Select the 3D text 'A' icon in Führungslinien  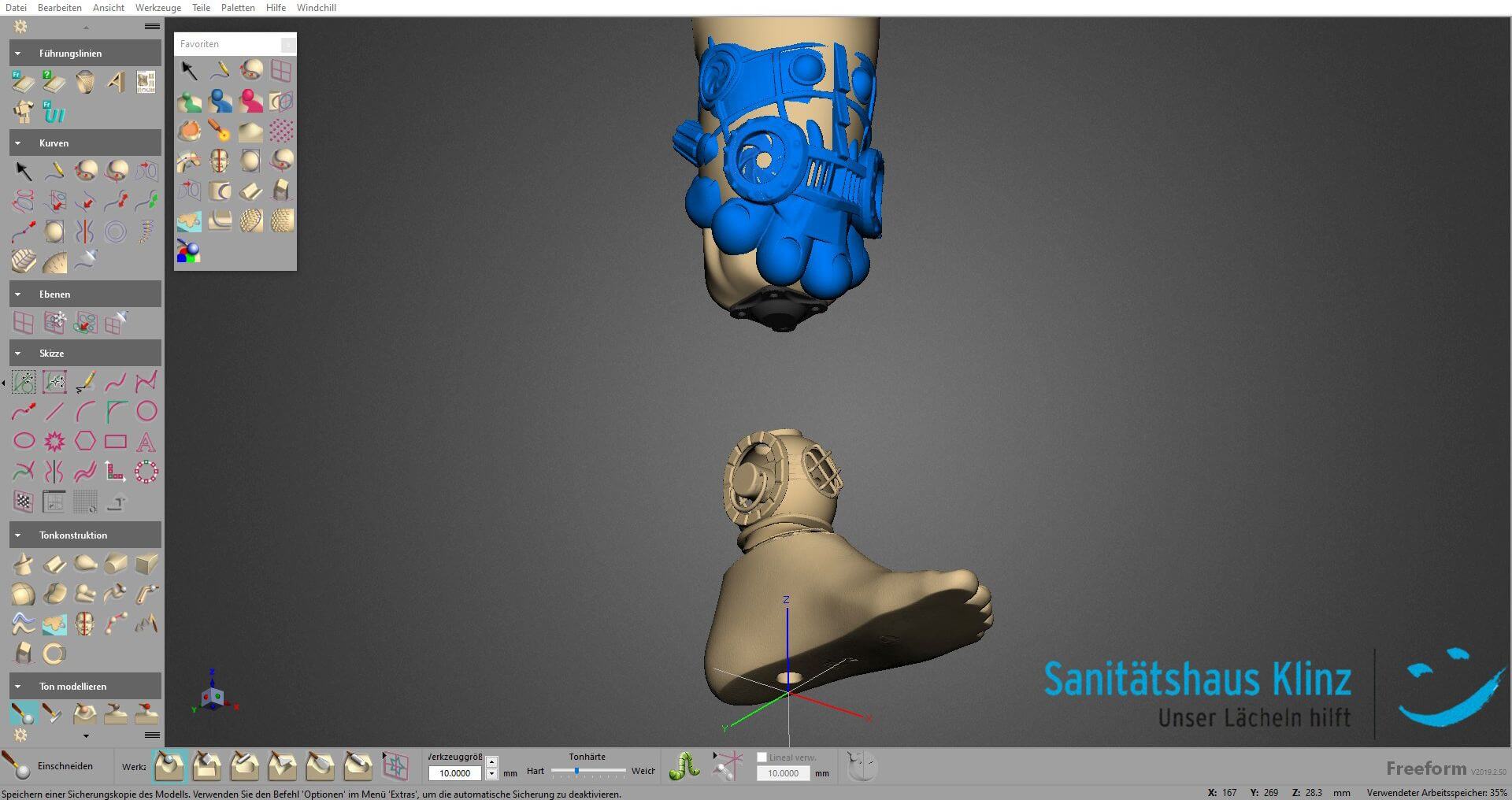[116, 82]
